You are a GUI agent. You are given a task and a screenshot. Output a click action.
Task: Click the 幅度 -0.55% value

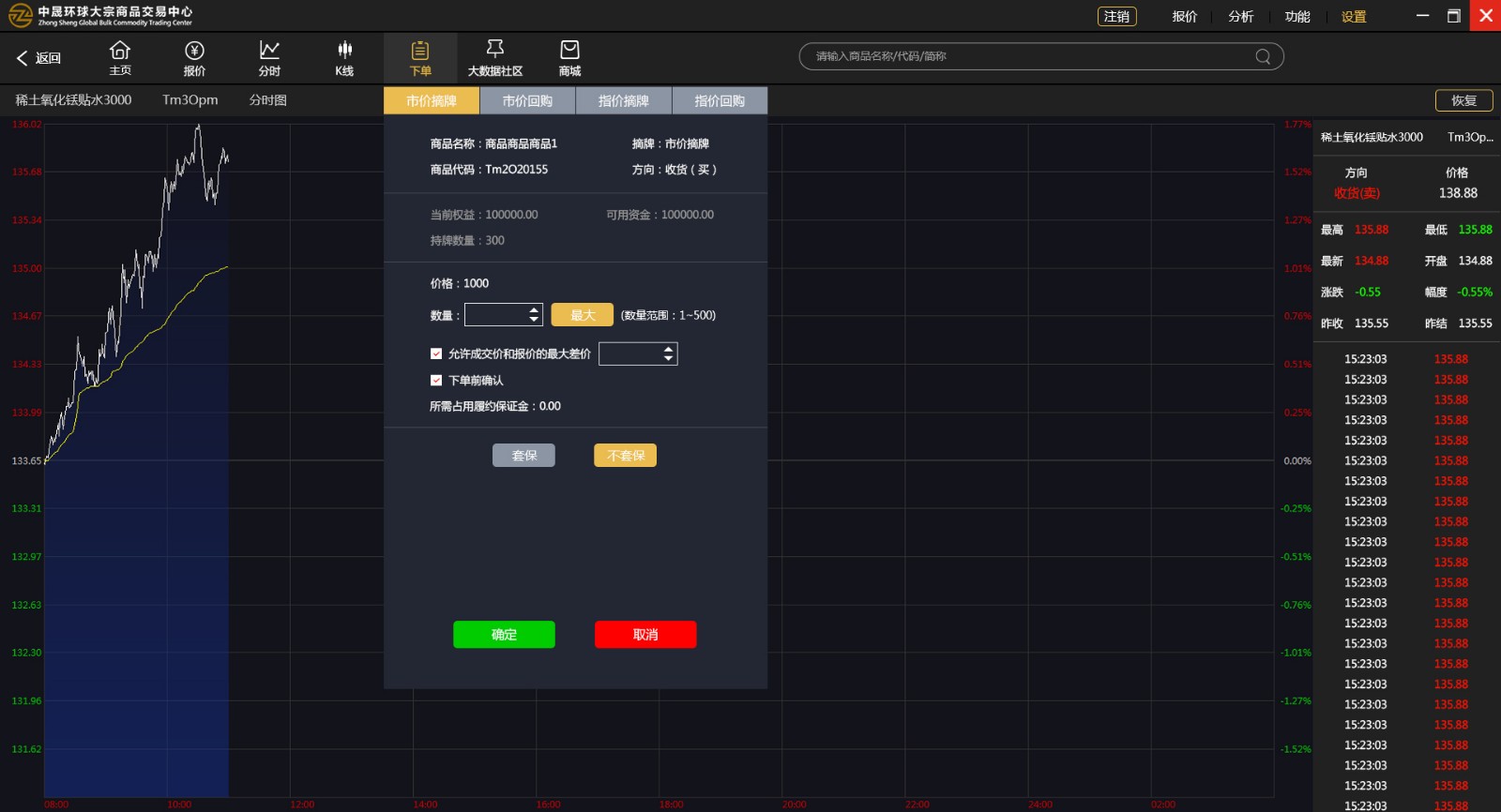(1475, 292)
